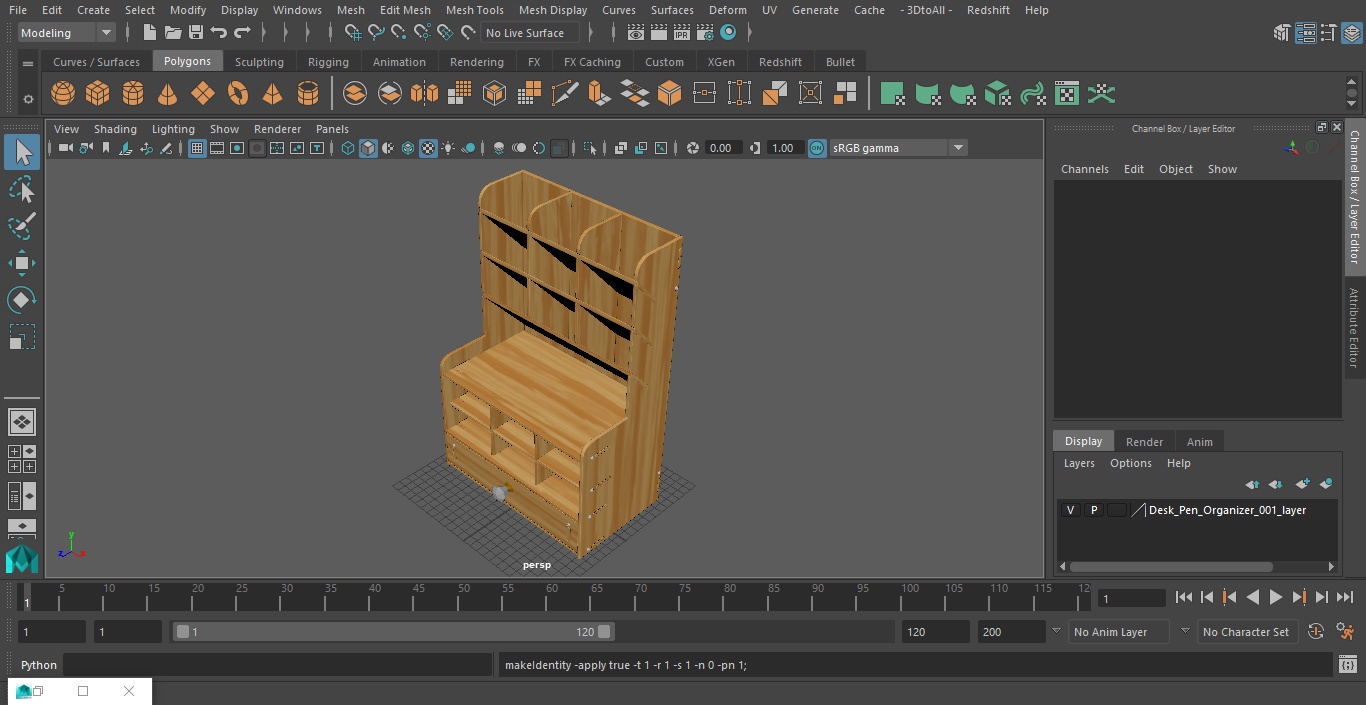Image resolution: width=1366 pixels, height=705 pixels.
Task: Toggle playback P box of the layer
Action: click(x=1094, y=510)
